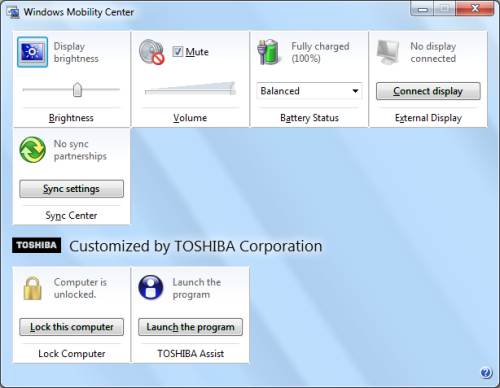This screenshot has height=388, width=500.
Task: Click 'No sync partnerships' text
Action: click(80, 150)
